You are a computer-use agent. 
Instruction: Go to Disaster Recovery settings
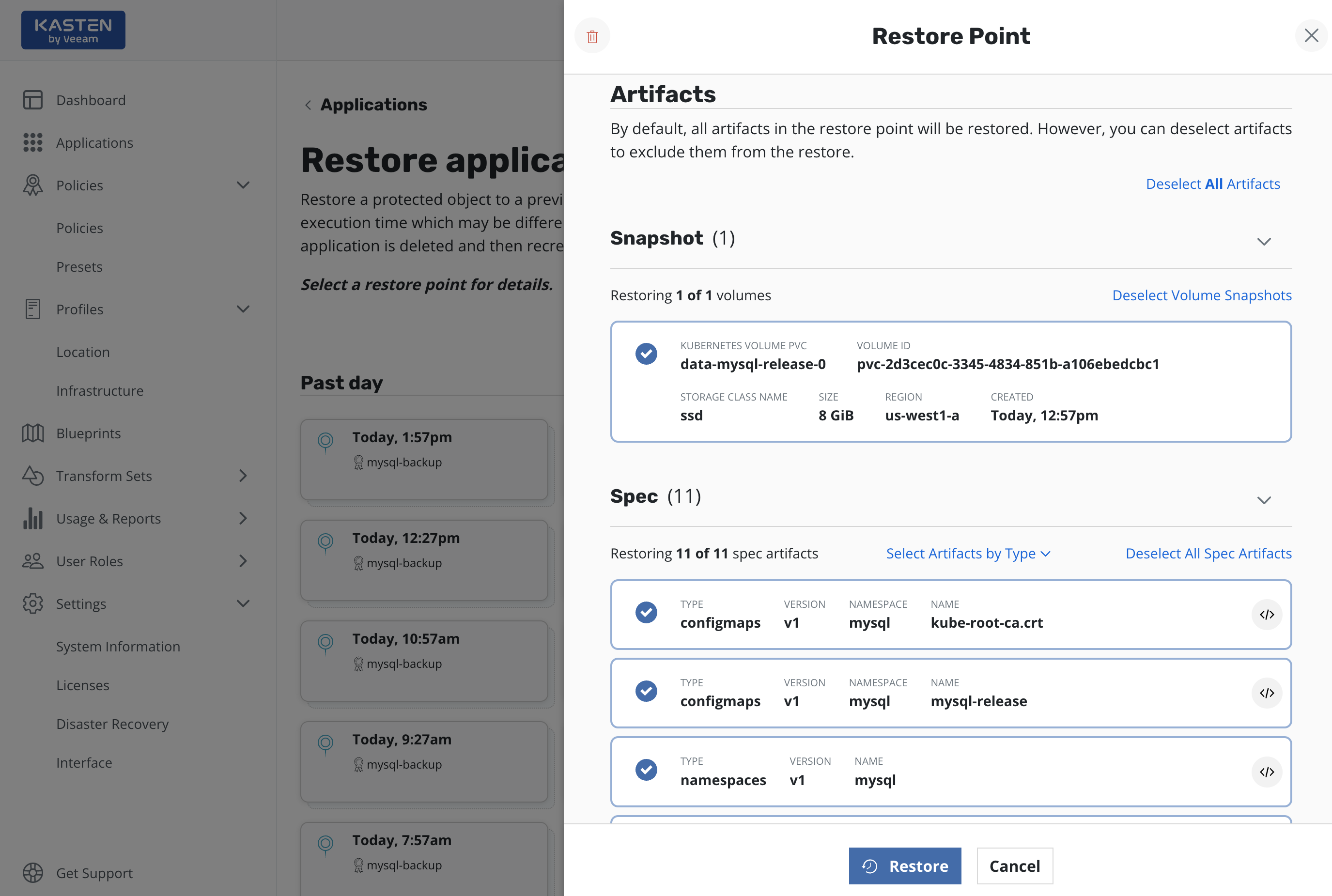112,724
